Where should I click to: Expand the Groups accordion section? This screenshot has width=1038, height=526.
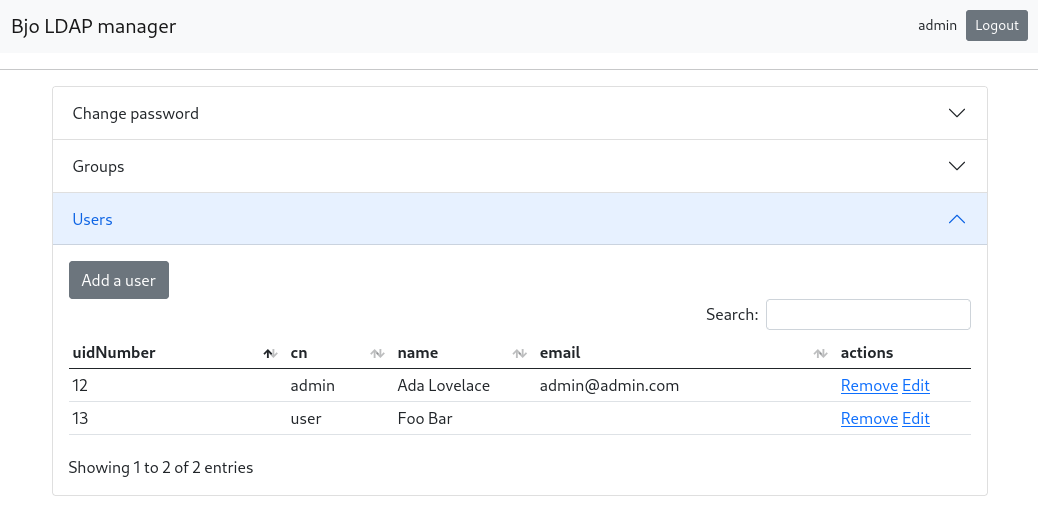point(520,166)
